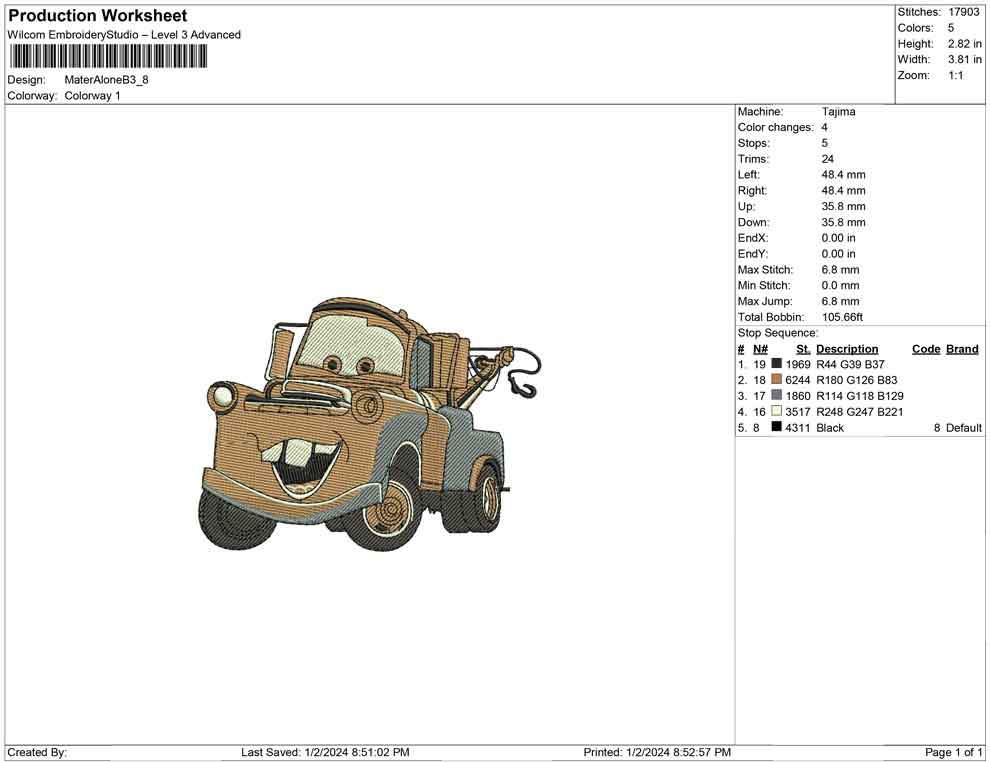This screenshot has height=762, width=990.
Task: Click the dark gray R44 G39 B37 swatch
Action: (777, 364)
